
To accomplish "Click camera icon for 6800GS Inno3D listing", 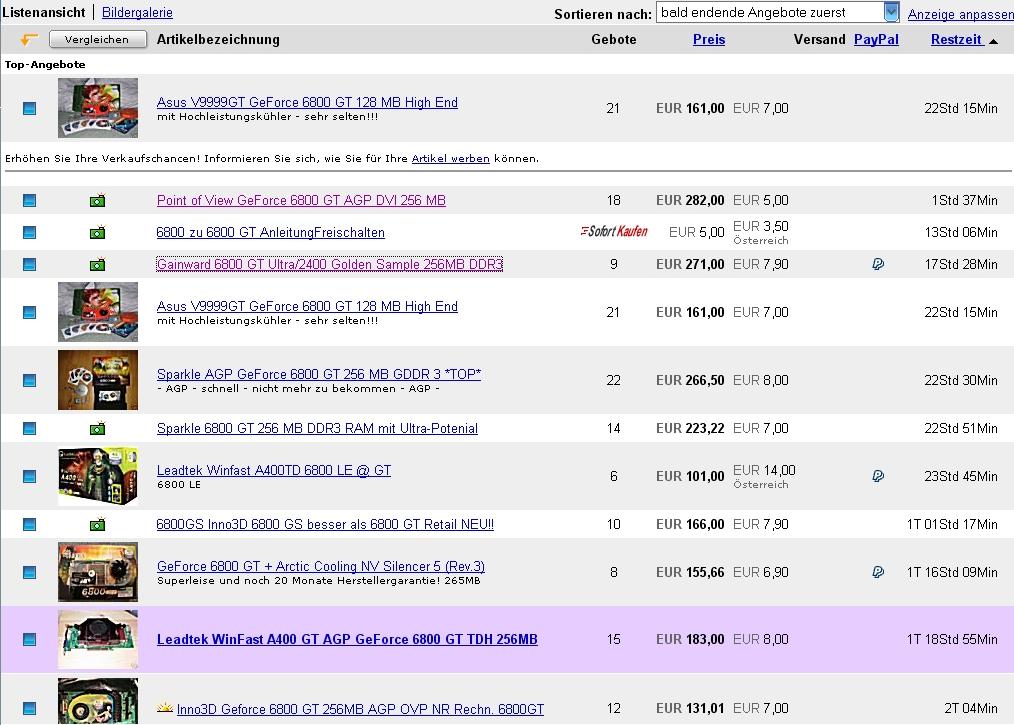I will 97,525.
